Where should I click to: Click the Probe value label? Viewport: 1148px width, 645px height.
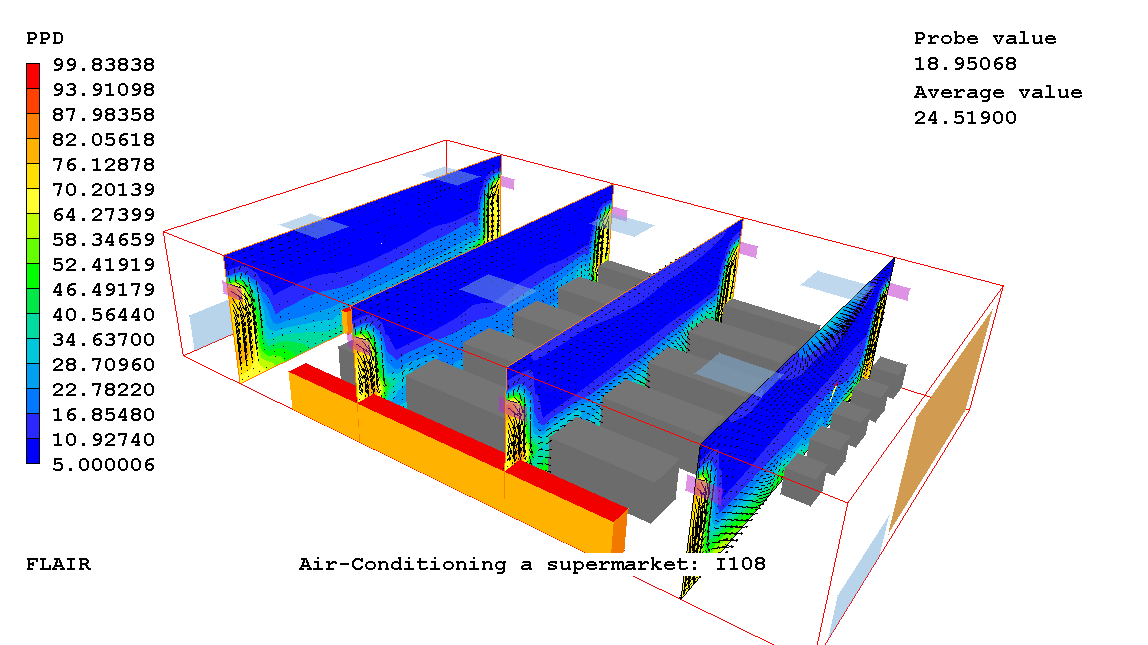(984, 38)
